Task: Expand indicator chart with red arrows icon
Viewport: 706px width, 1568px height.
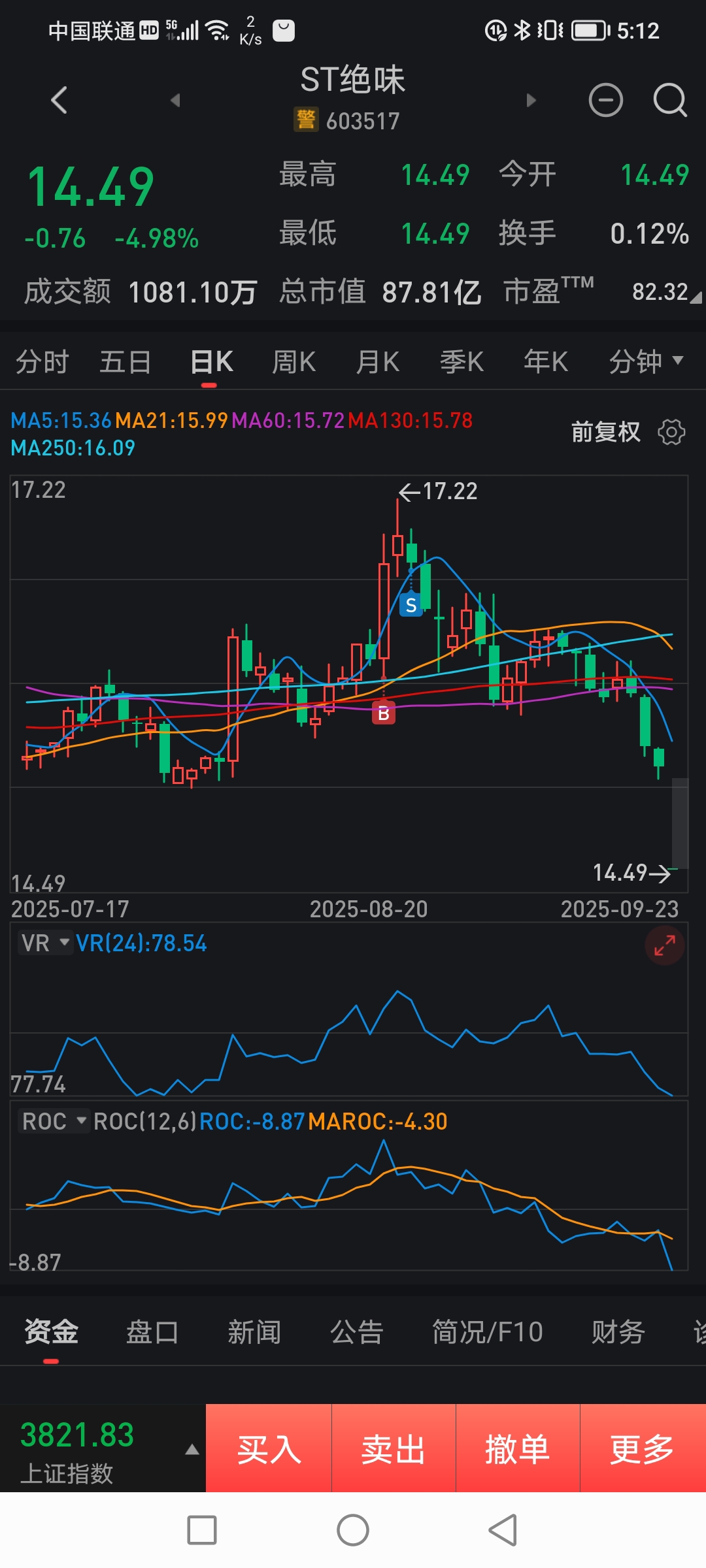Action: tap(665, 945)
